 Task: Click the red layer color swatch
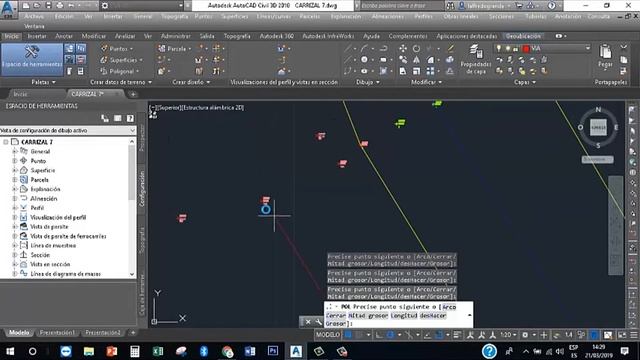(x=526, y=49)
